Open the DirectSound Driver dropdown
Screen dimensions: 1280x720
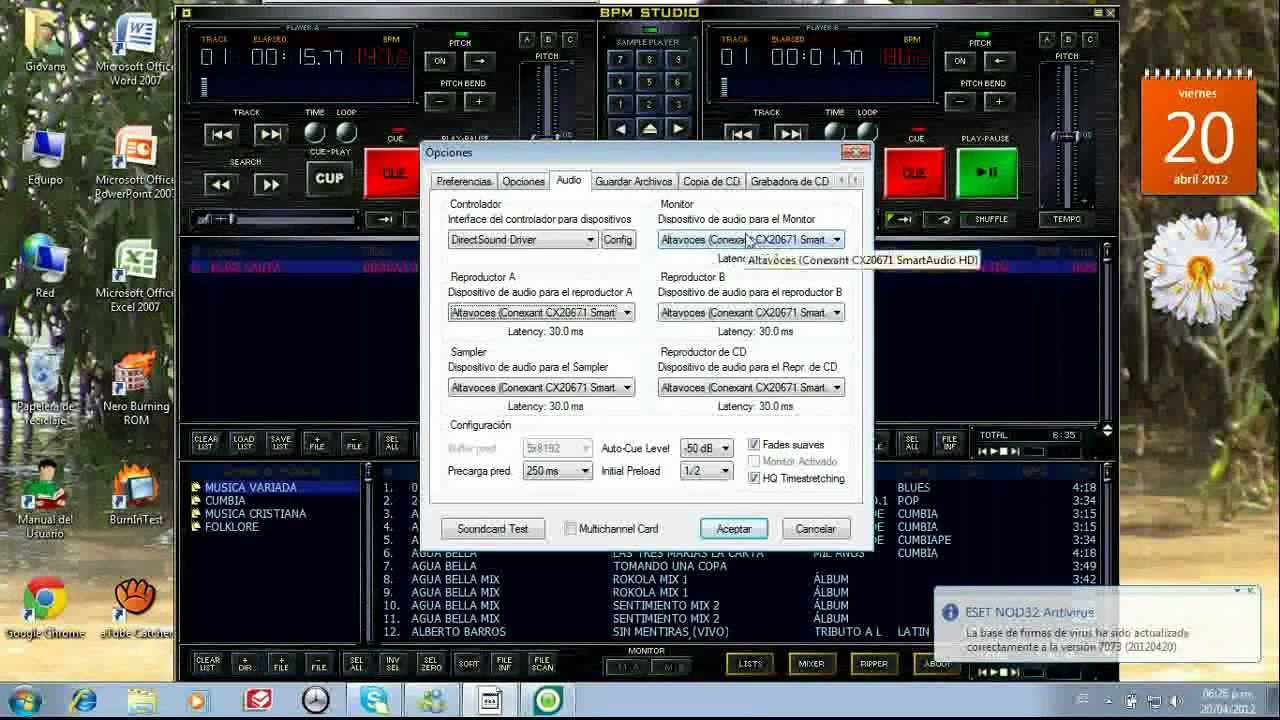coord(523,240)
